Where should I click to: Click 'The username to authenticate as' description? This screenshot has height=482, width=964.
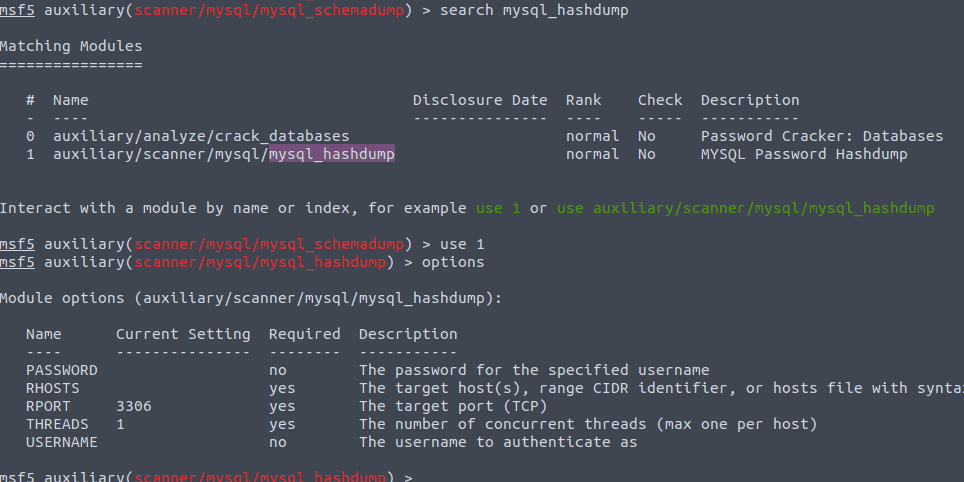(498, 442)
